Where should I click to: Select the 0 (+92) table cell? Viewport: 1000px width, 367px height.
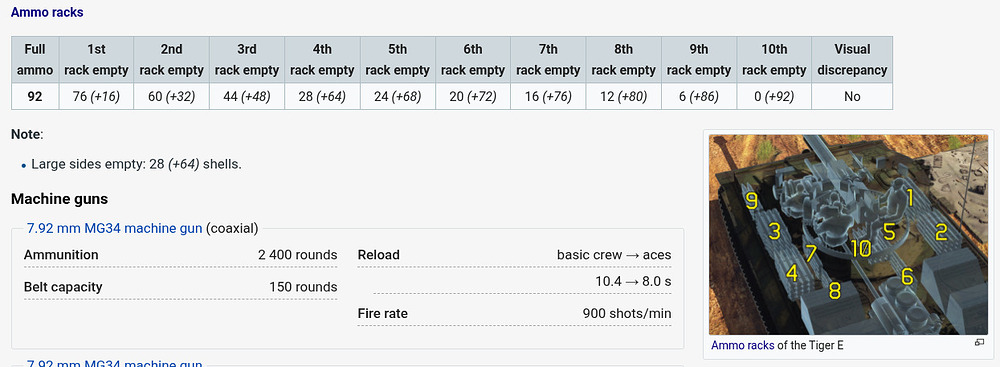774,97
